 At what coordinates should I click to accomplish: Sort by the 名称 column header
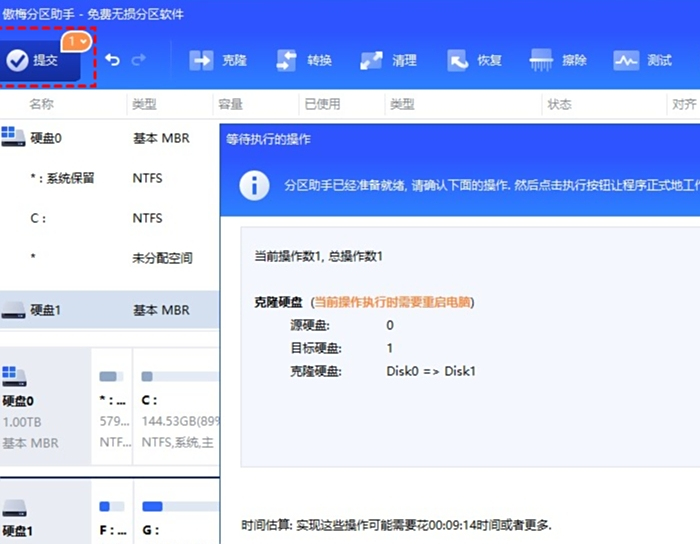tap(42, 104)
